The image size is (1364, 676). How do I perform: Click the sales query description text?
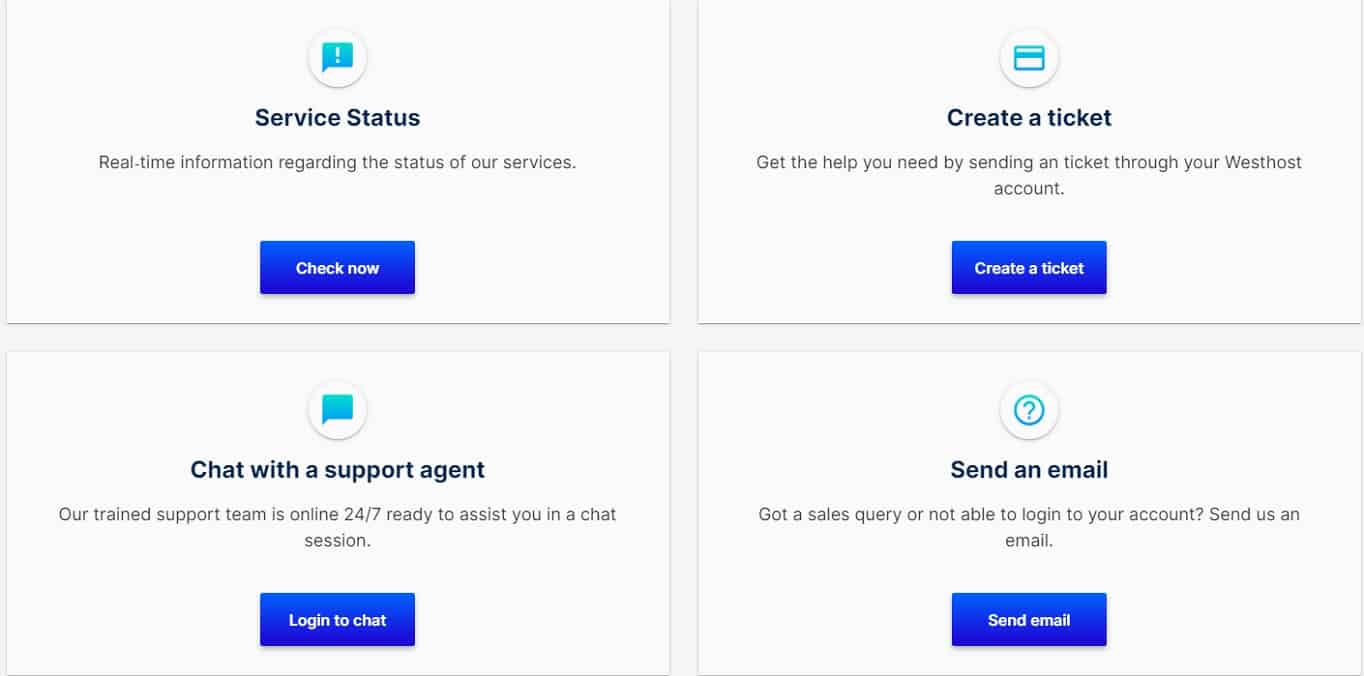point(1029,527)
